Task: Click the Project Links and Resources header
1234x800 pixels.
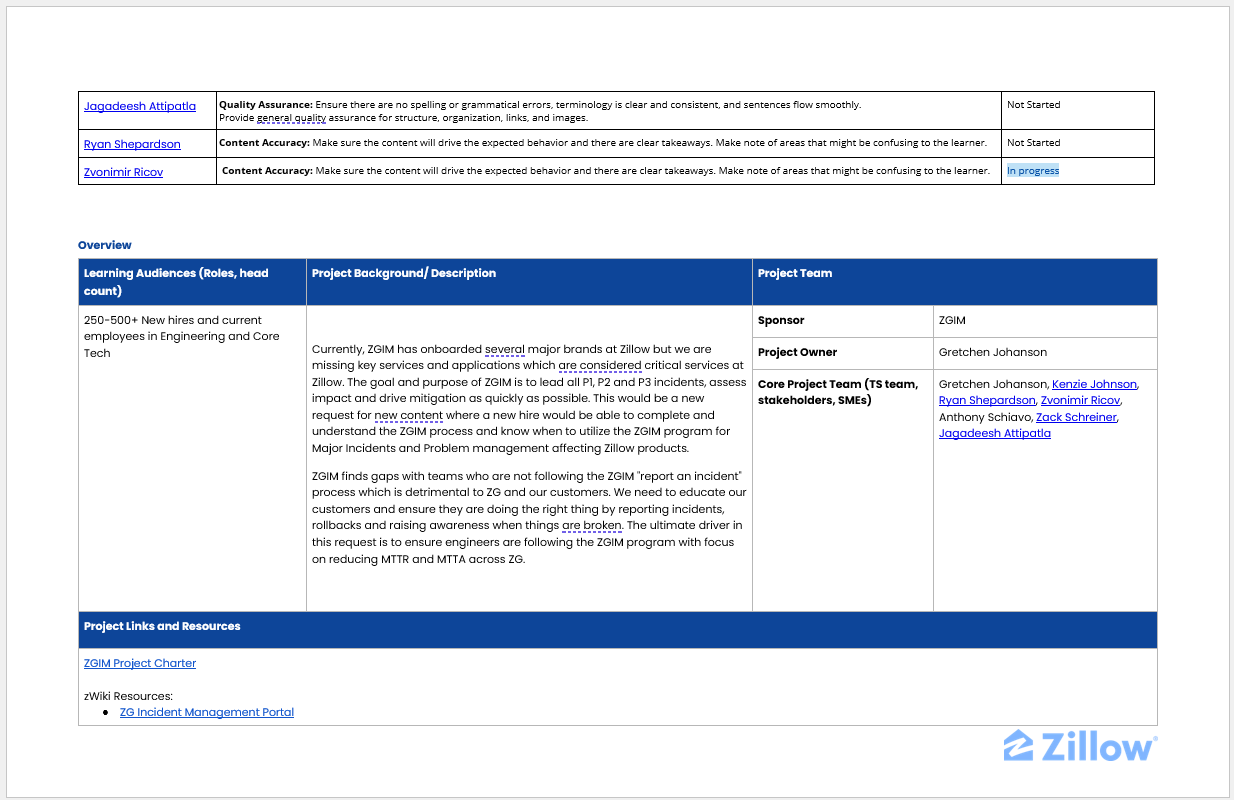Action: (162, 626)
